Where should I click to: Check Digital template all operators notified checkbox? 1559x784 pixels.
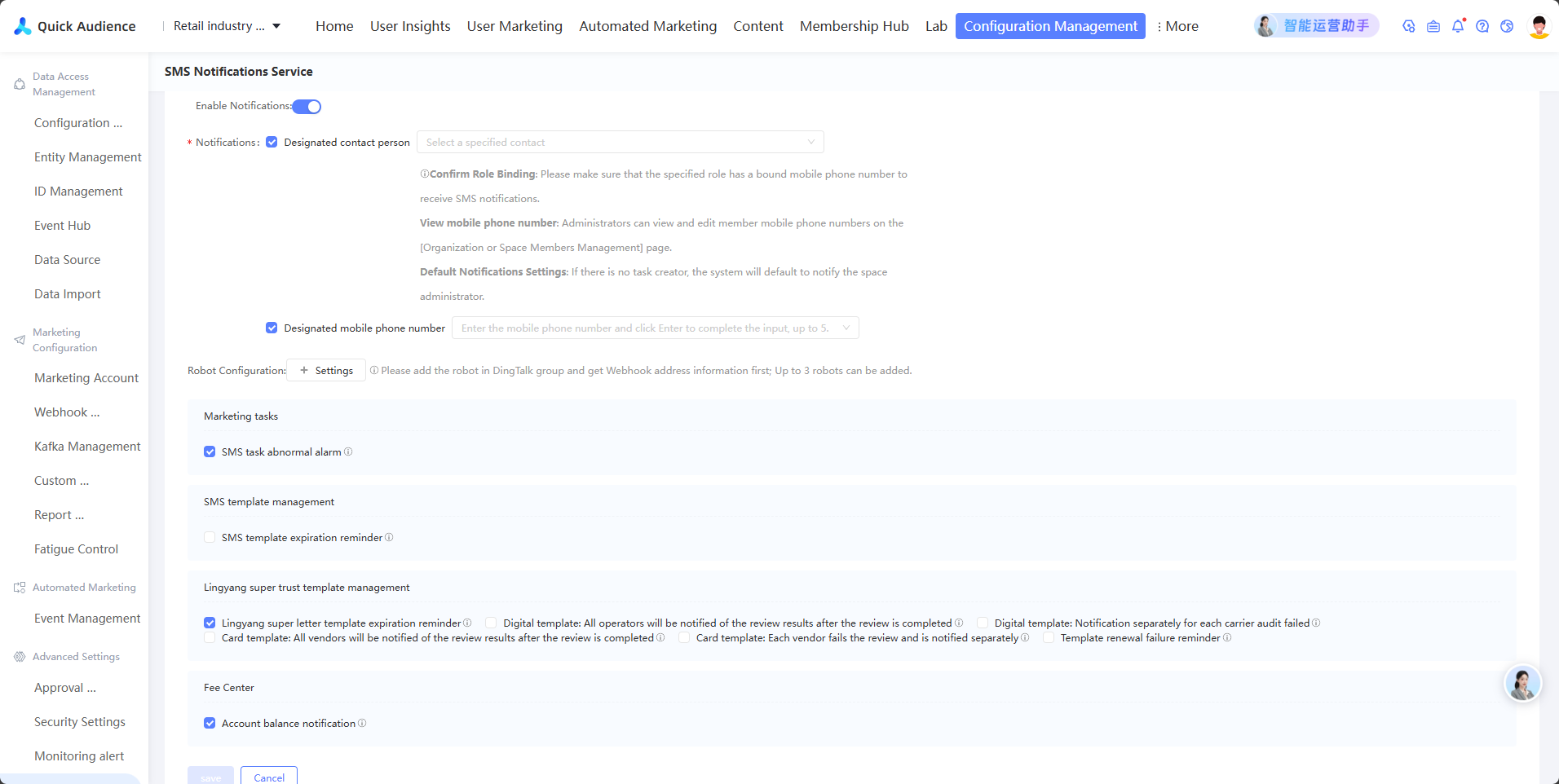pyautogui.click(x=491, y=623)
